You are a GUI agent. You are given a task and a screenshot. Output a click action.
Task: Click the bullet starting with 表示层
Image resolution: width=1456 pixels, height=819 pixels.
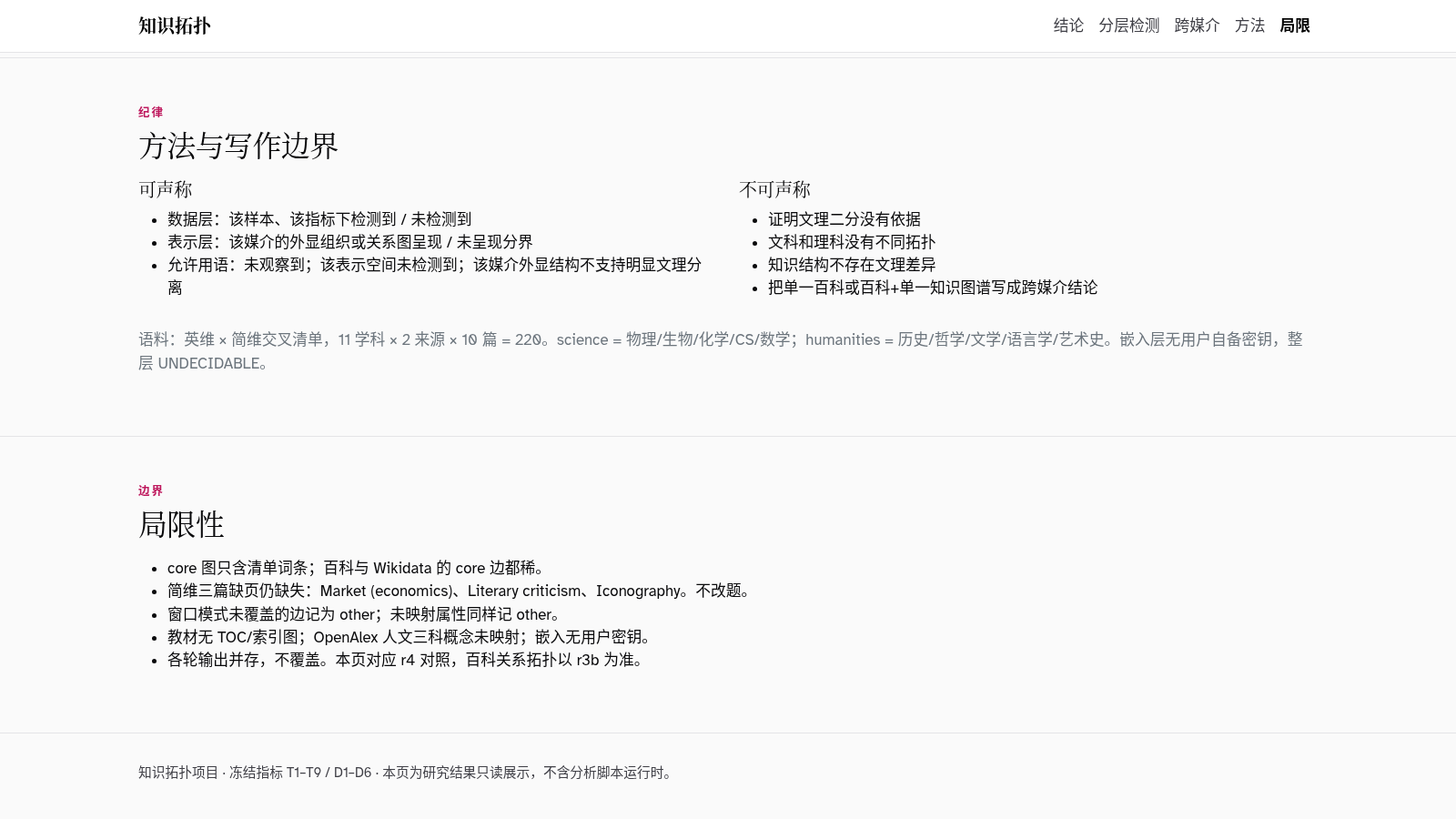[350, 242]
